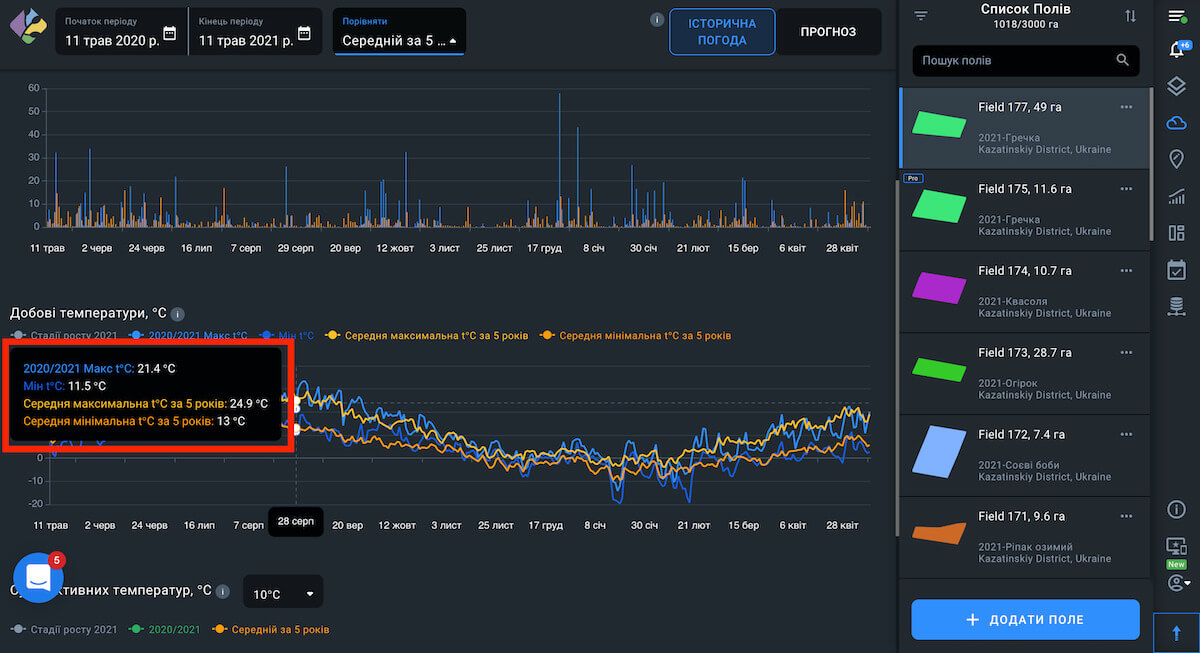The width and height of the screenshot is (1200, 653).
Task: Expand the 10°C base temperature dropdown
Action: point(283,594)
